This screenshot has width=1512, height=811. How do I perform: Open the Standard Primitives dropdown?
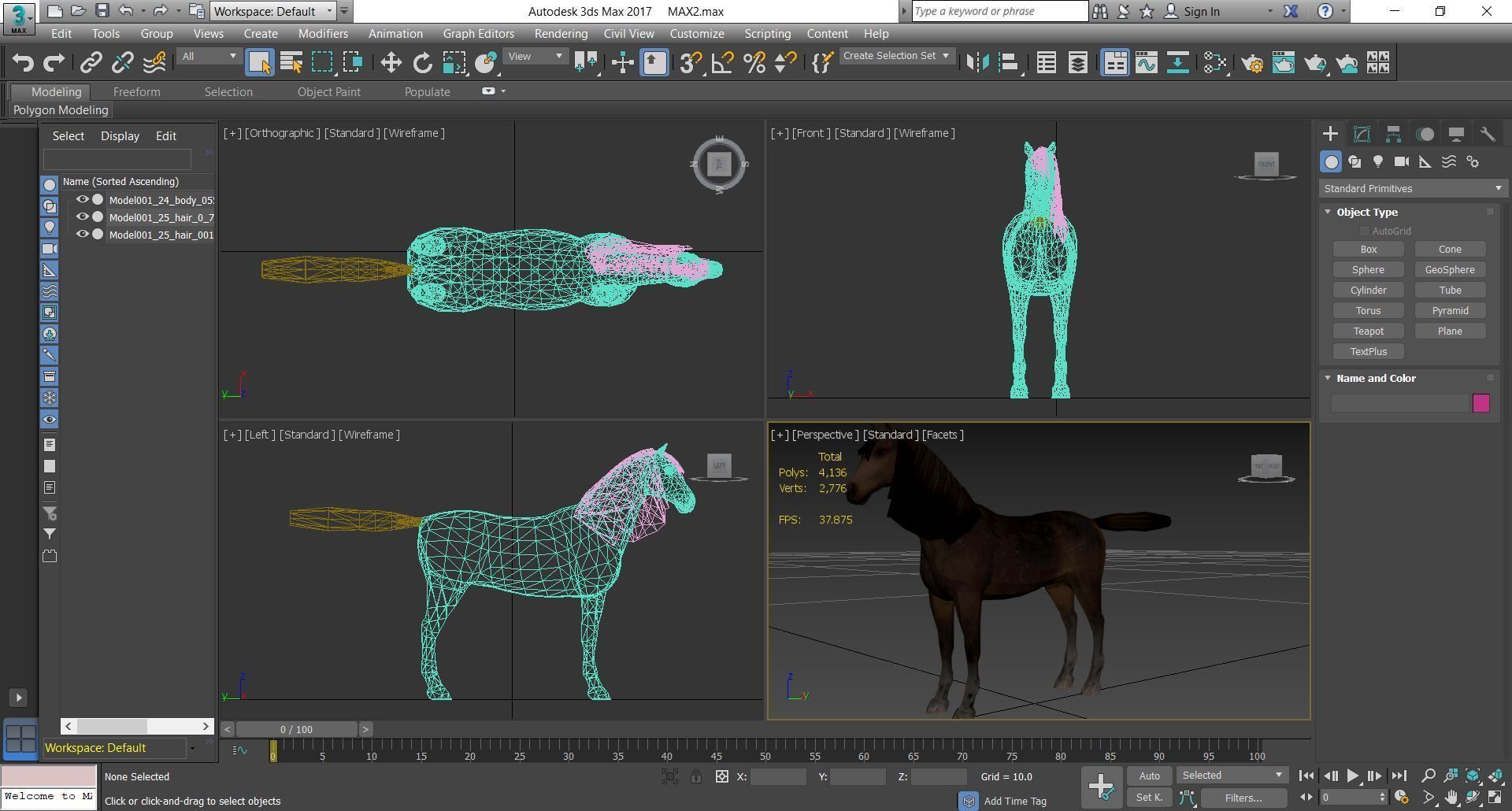1413,189
